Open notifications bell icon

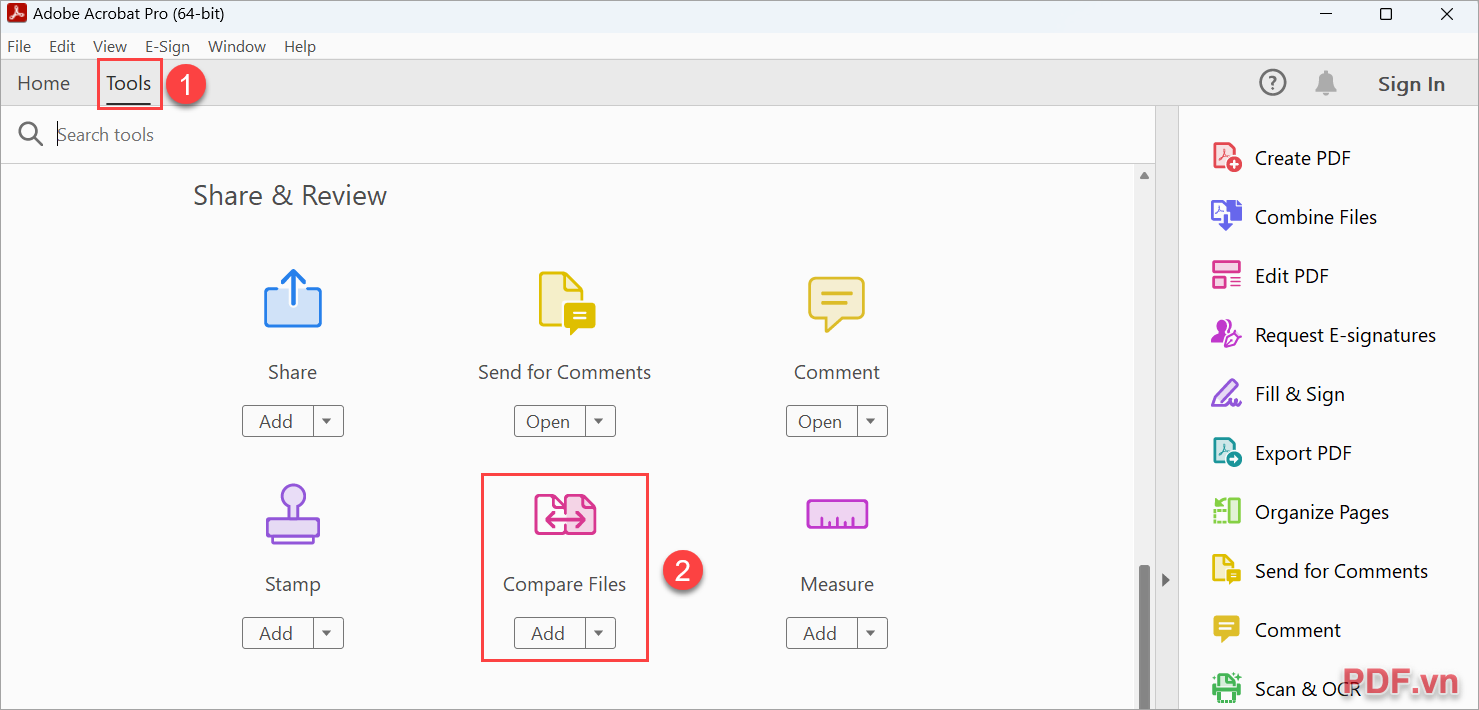tap(1326, 83)
